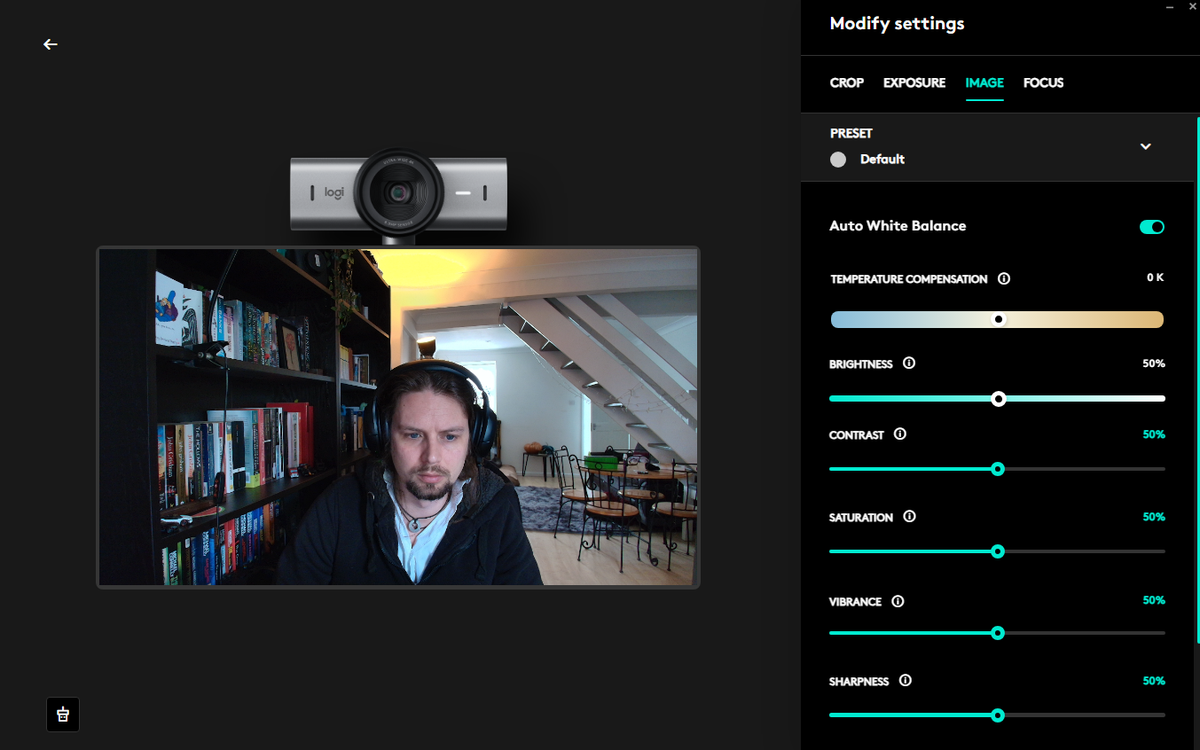This screenshot has height=750, width=1200.
Task: Open info icon next to Brightness
Action: (x=909, y=363)
